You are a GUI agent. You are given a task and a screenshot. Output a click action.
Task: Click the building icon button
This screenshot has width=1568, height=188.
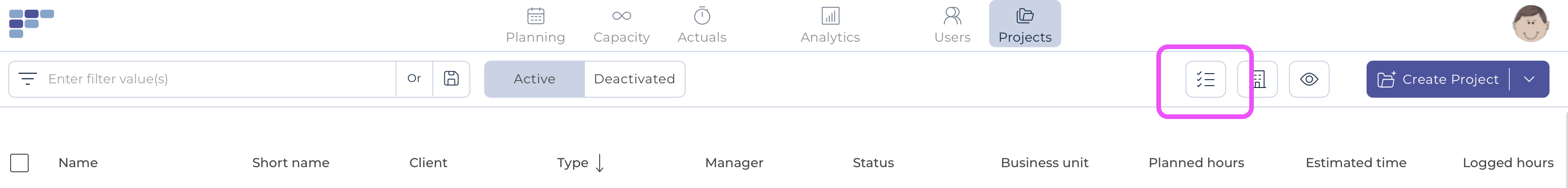pyautogui.click(x=1258, y=79)
